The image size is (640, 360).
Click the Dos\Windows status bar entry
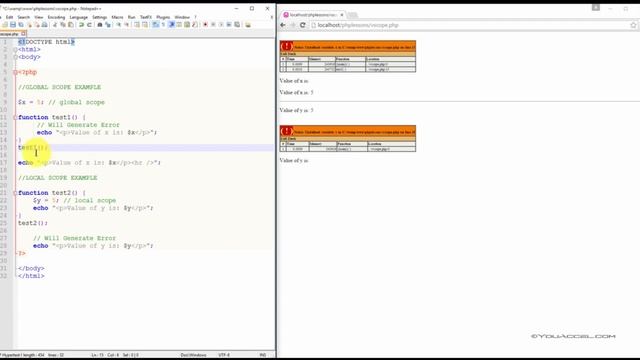(193, 355)
